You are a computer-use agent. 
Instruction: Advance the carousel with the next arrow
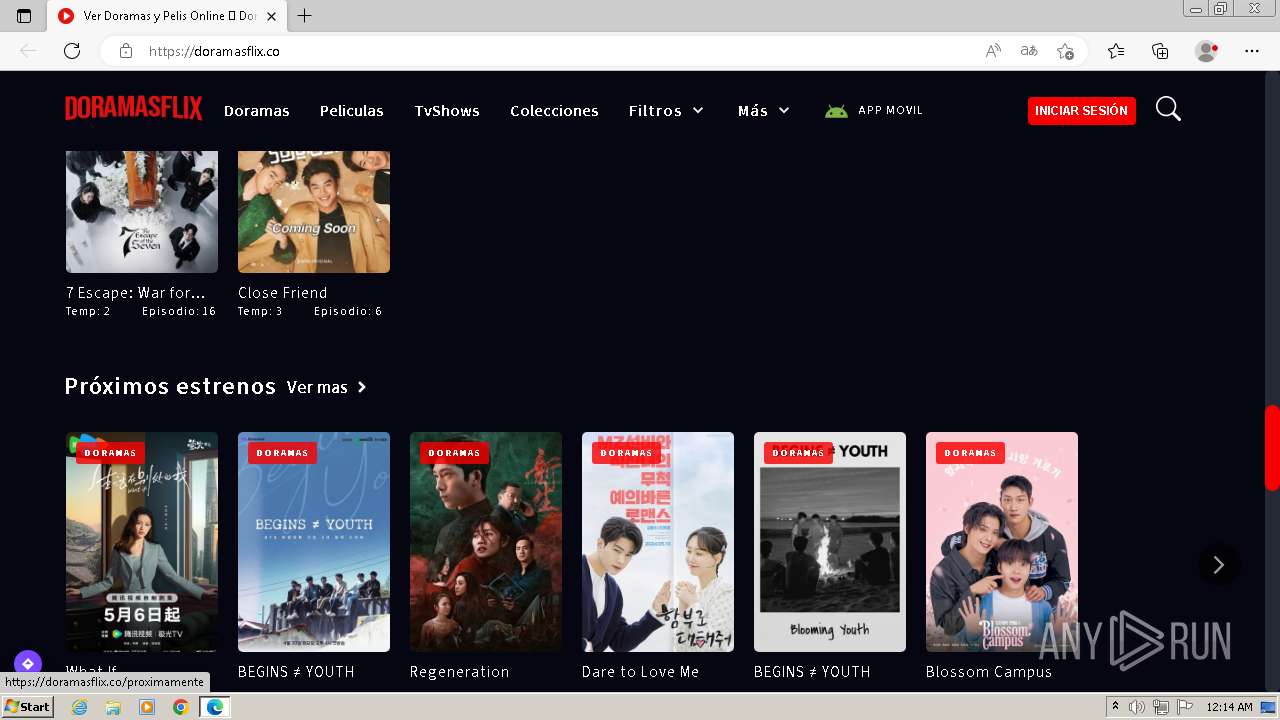[1218, 565]
